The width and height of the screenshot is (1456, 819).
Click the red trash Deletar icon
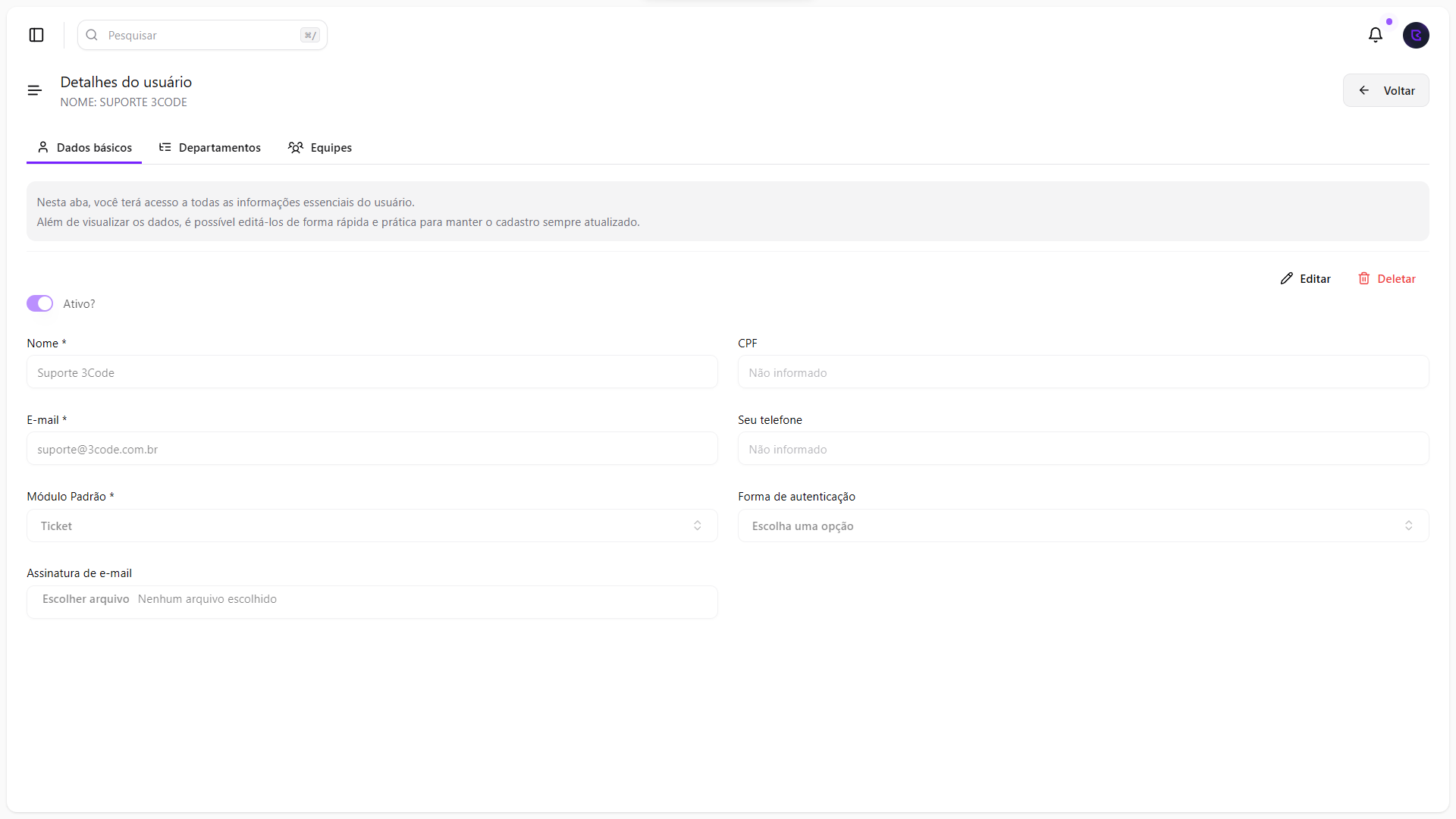(x=1363, y=278)
